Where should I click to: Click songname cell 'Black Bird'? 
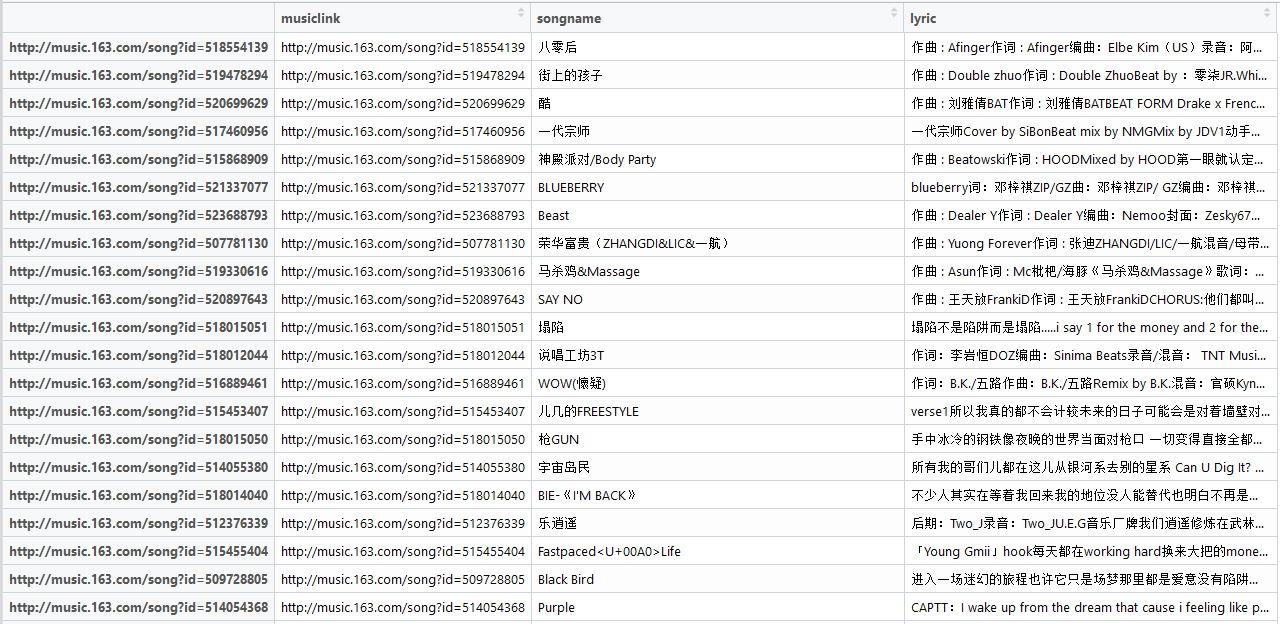(x=717, y=579)
